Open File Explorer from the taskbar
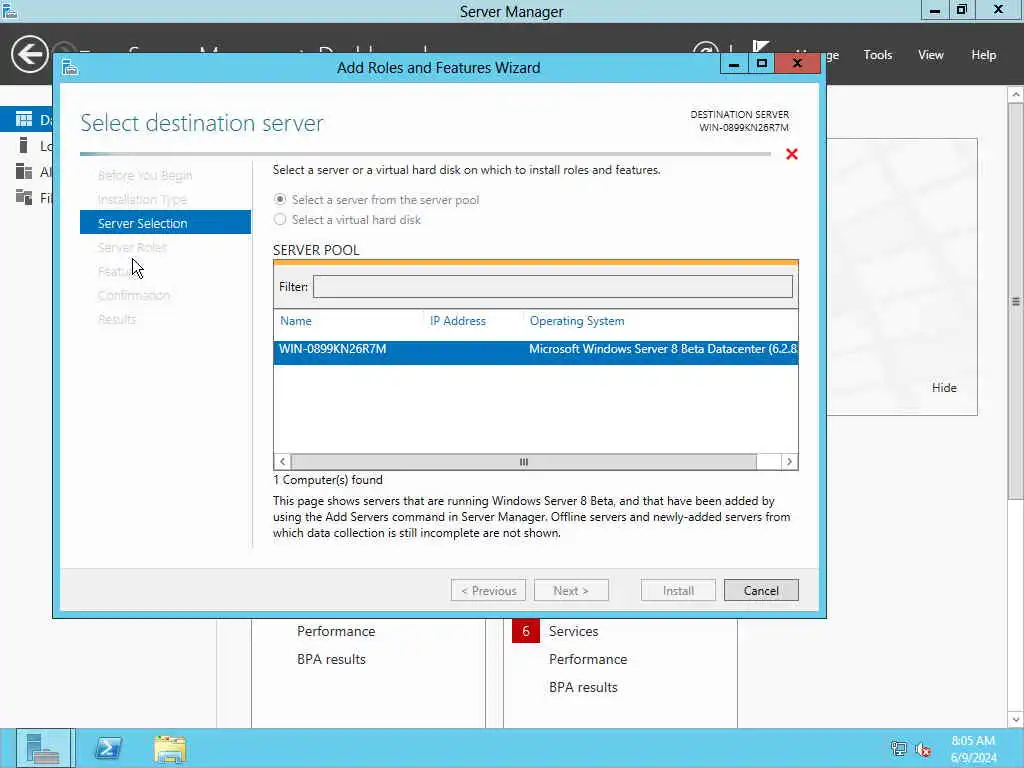The width and height of the screenshot is (1024, 768). 170,748
